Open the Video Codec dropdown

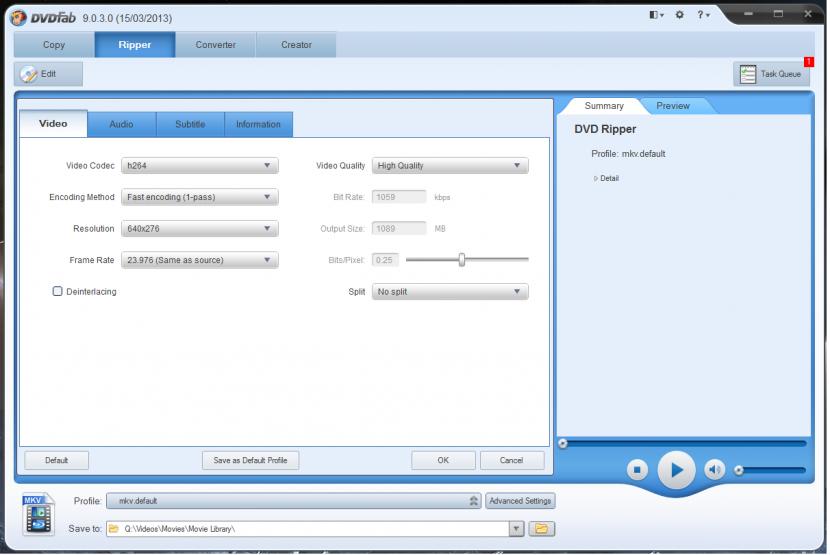(x=199, y=166)
